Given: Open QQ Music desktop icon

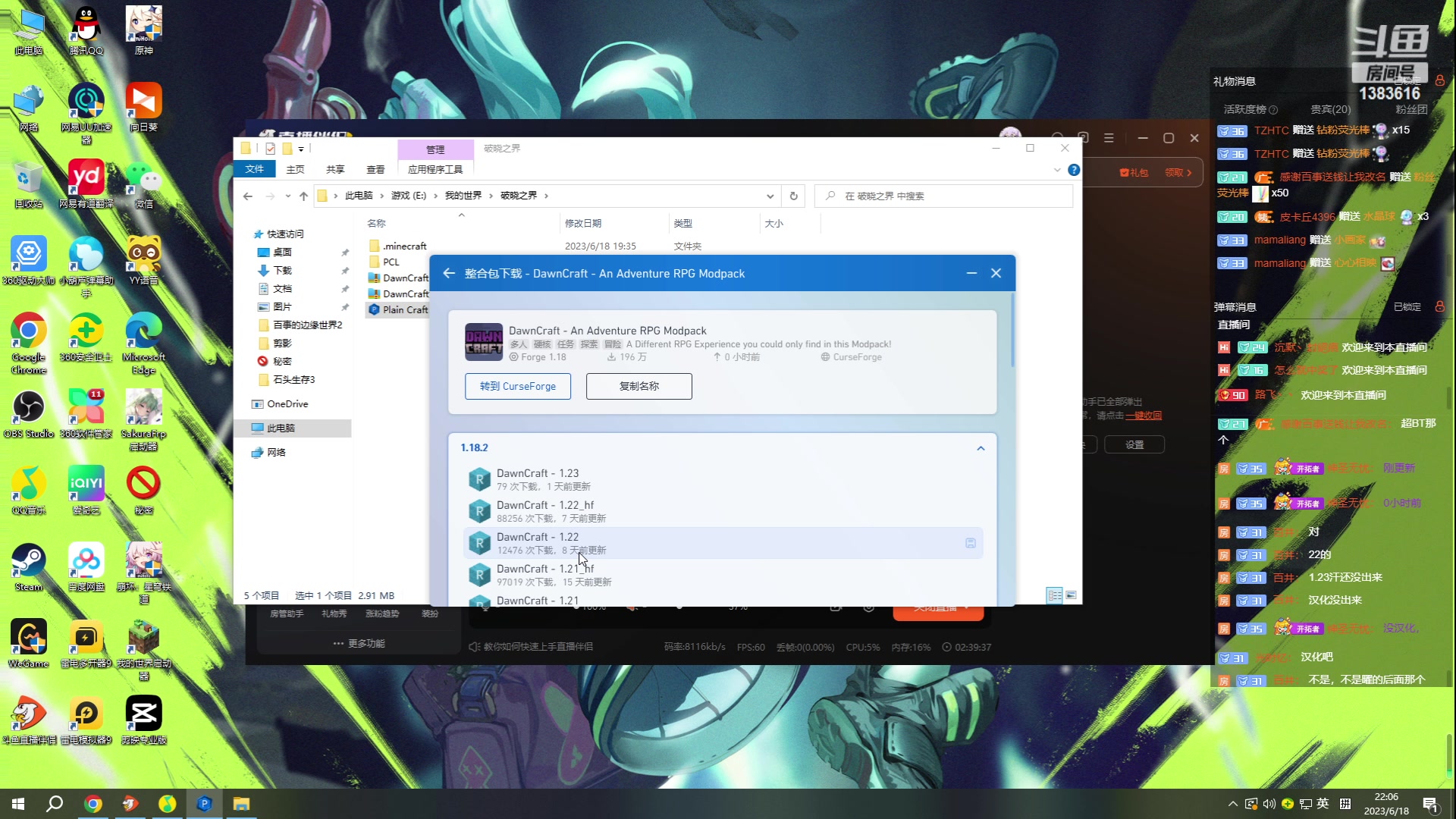Looking at the screenshot, I should (29, 490).
